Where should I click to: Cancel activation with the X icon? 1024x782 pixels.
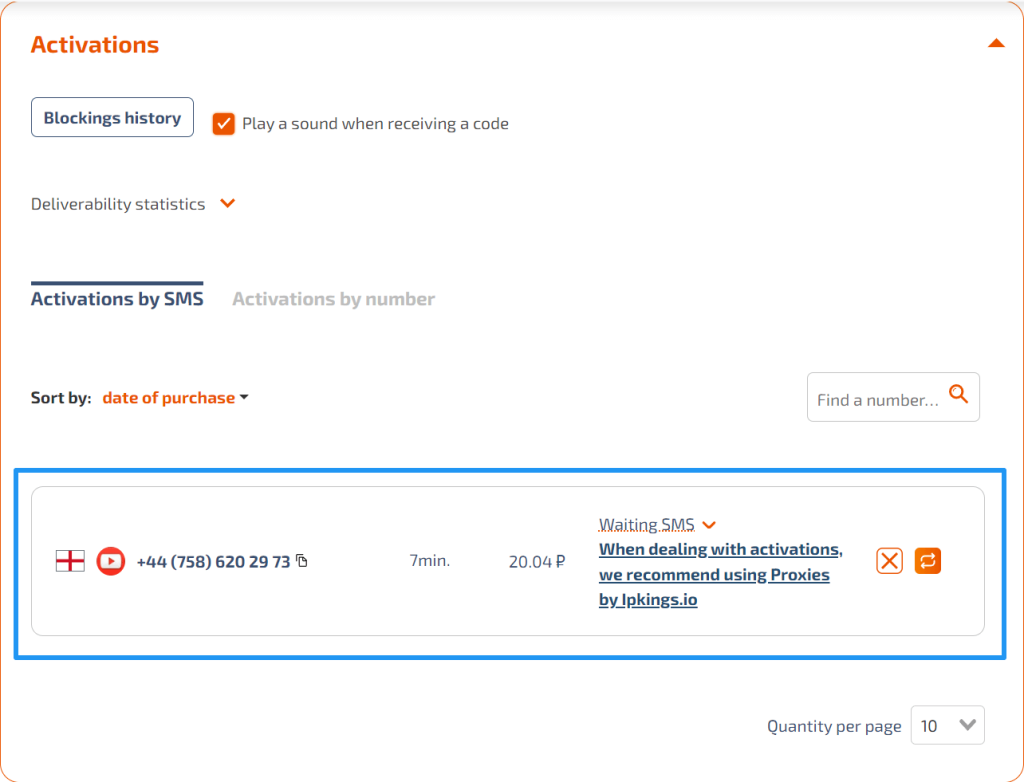tap(889, 561)
